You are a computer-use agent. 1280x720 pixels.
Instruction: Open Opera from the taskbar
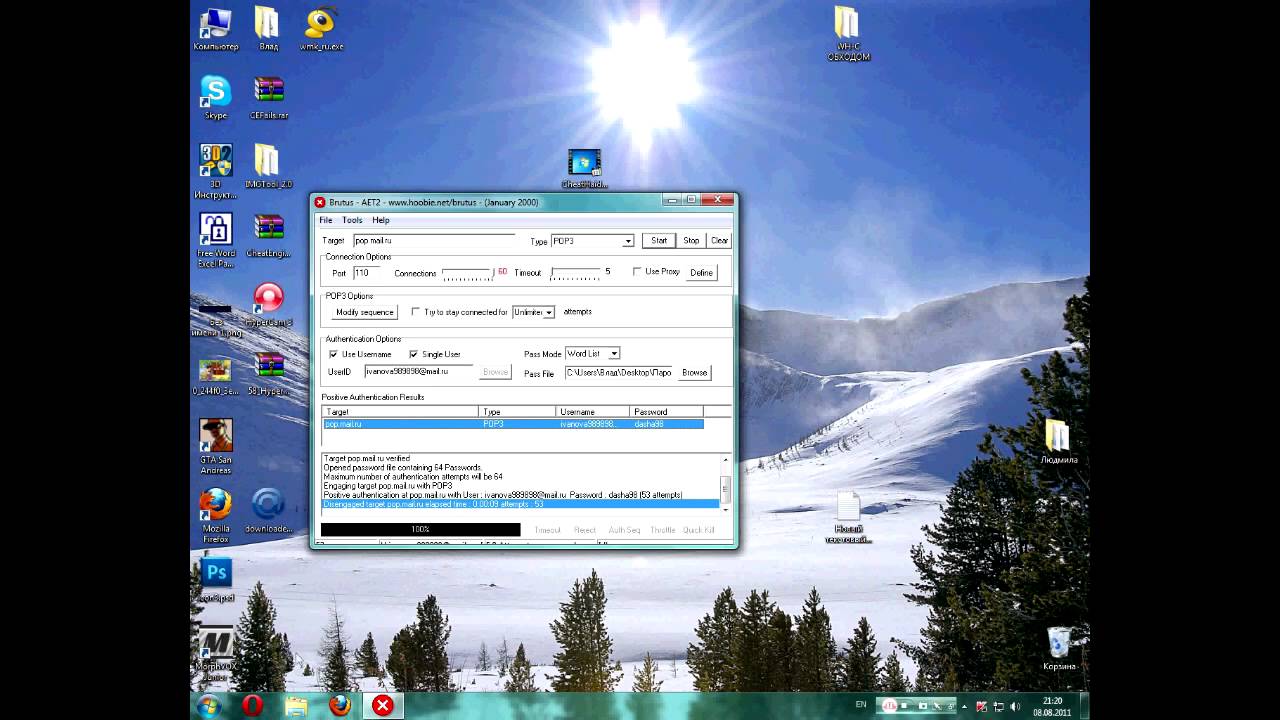click(252, 706)
